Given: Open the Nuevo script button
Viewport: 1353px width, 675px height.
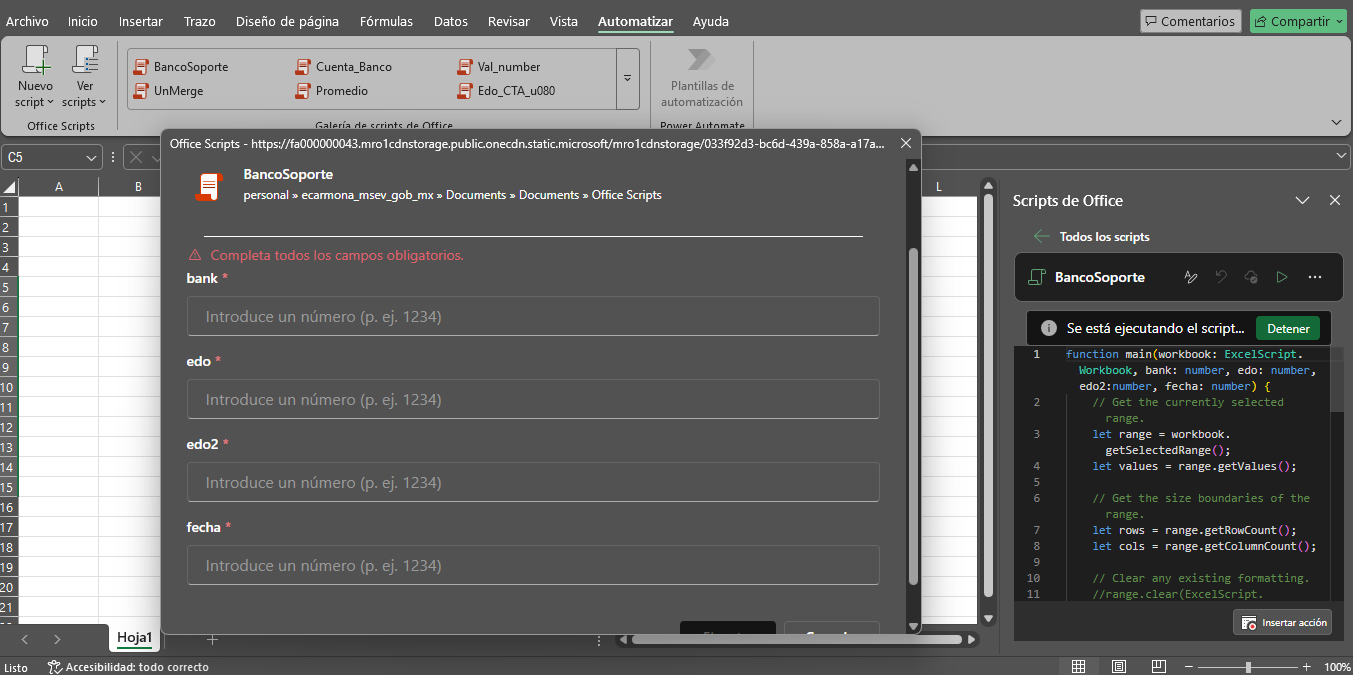Looking at the screenshot, I should [35, 77].
